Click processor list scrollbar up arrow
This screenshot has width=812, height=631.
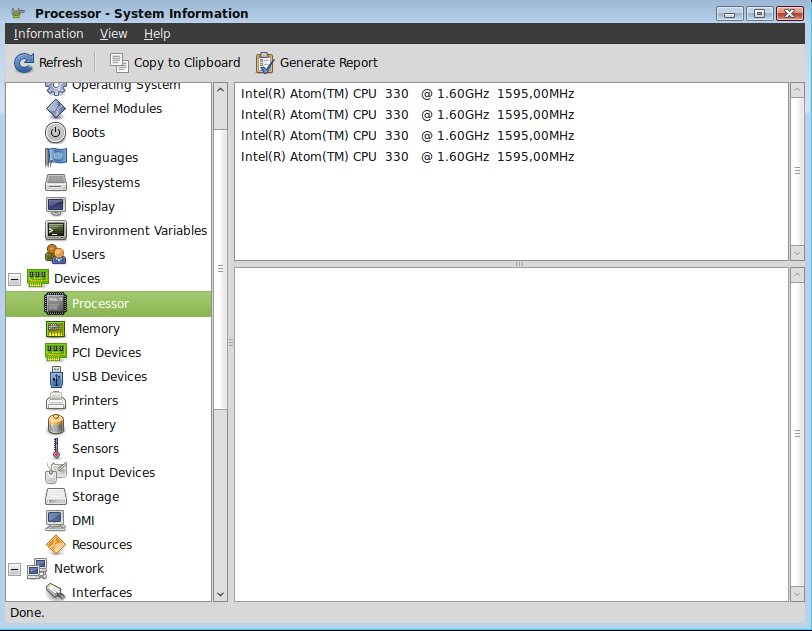coord(798,90)
